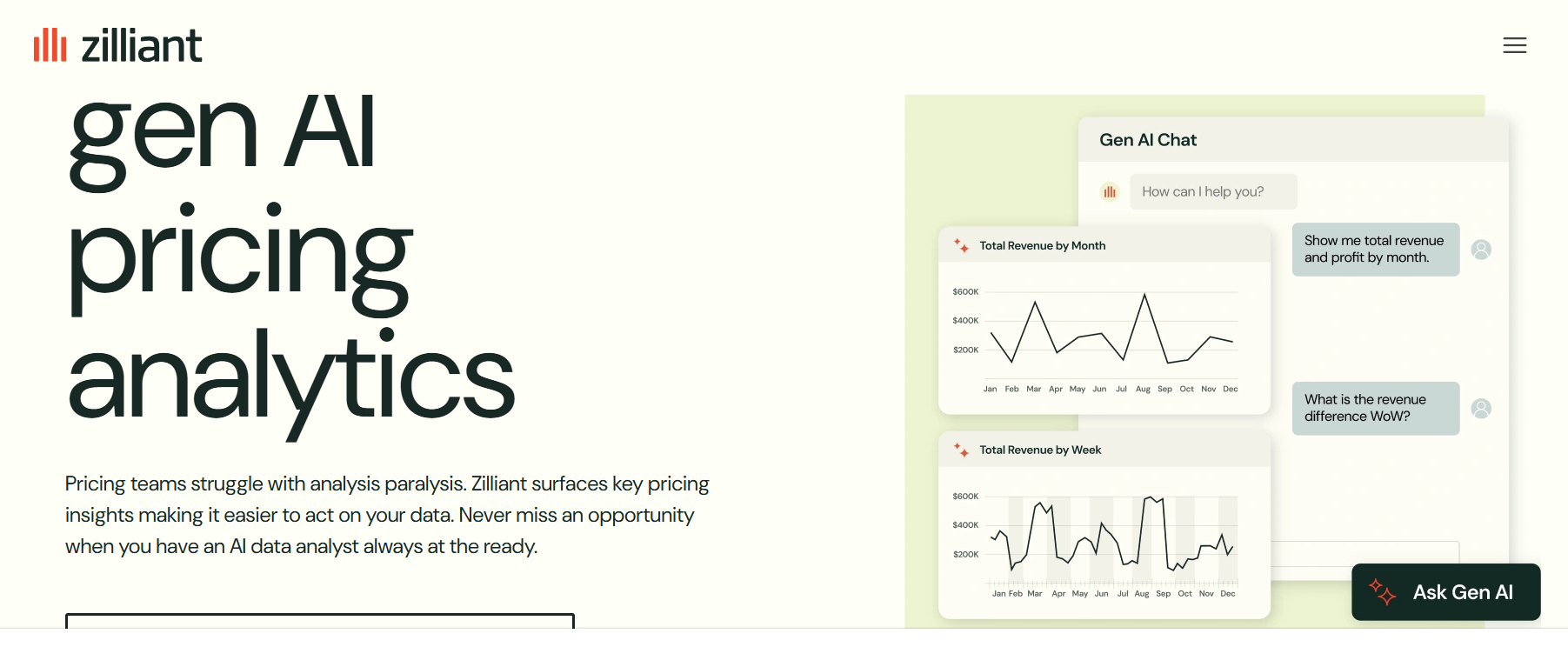
Task: Click user avatar beside the WoW question
Action: click(1481, 409)
